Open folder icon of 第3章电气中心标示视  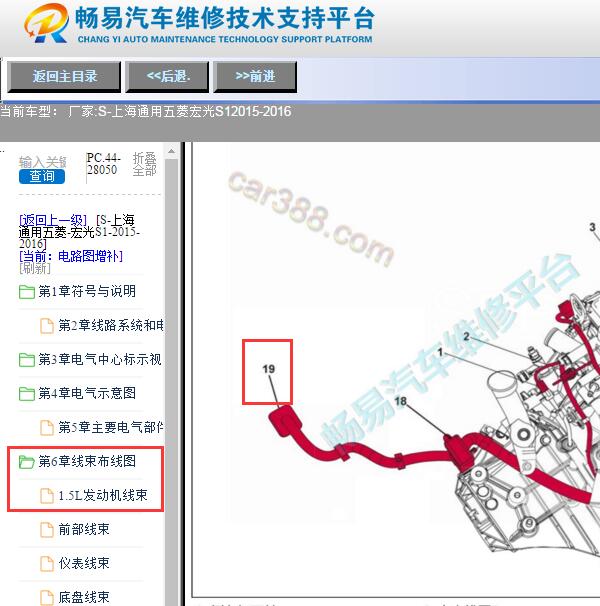tap(27, 360)
